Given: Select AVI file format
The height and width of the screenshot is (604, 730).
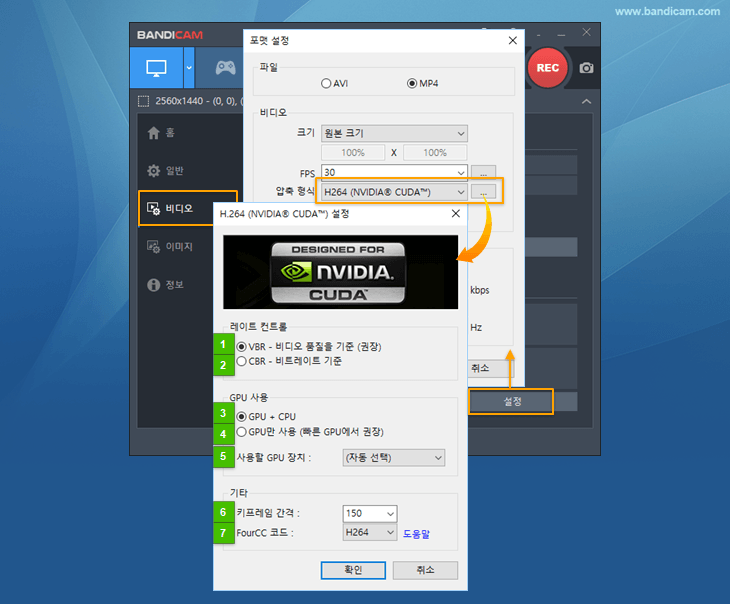Looking at the screenshot, I should coord(334,83).
